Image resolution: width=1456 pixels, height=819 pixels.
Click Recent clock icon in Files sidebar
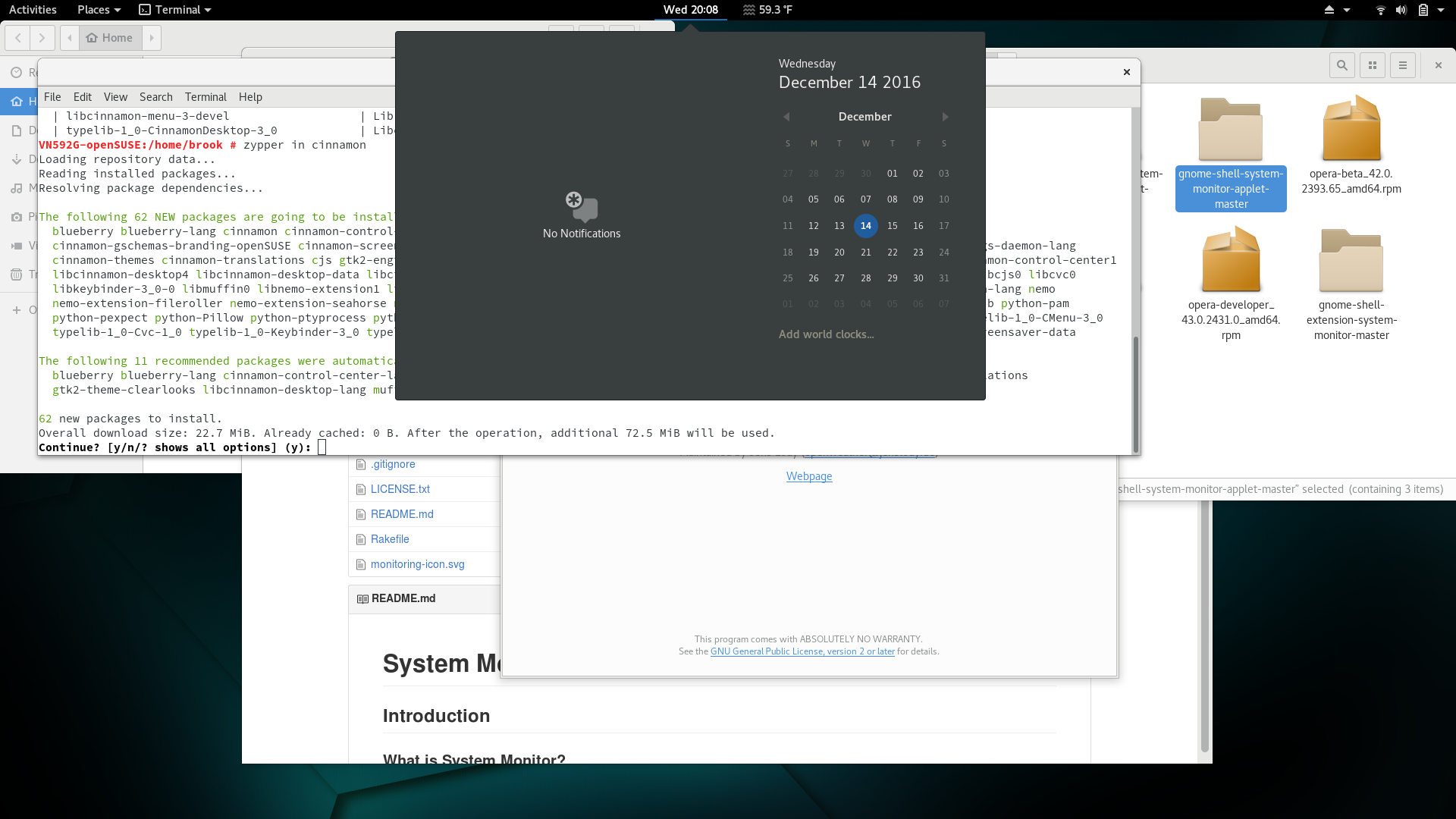(16, 72)
